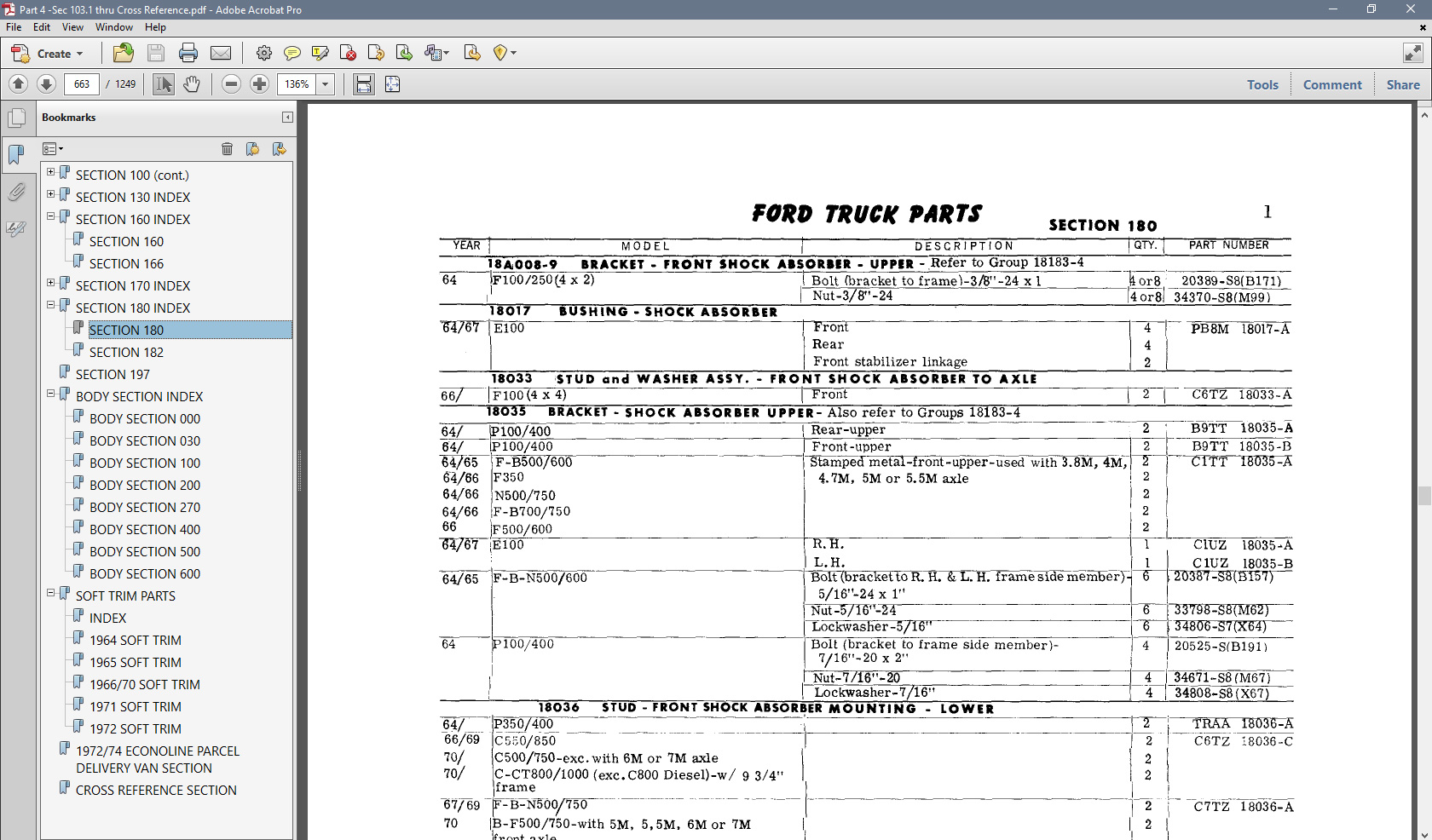The height and width of the screenshot is (840, 1432).
Task: Collapse the Bookmarks panel
Action: click(x=287, y=118)
